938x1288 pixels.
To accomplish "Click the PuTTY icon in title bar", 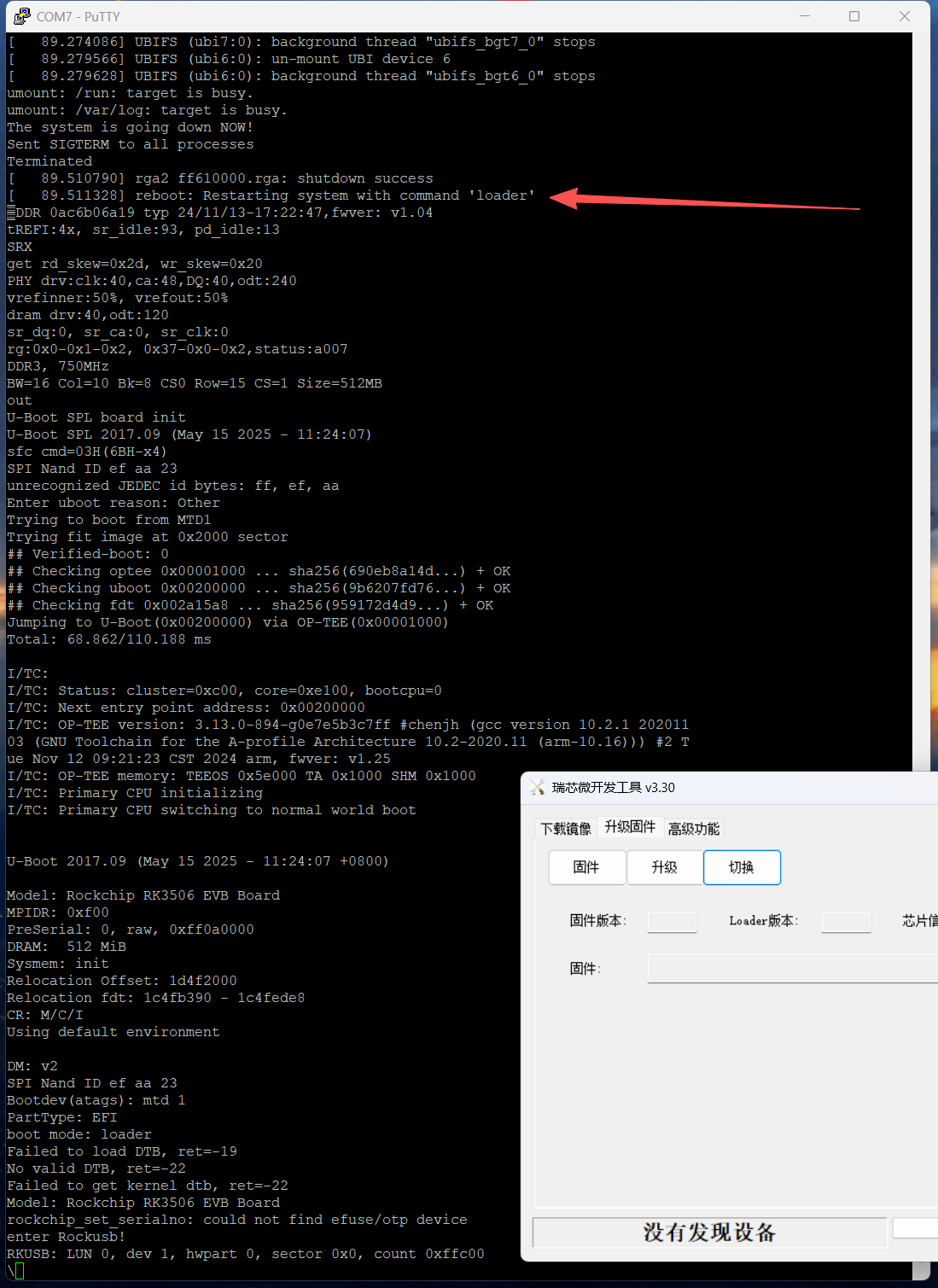I will pos(21,16).
